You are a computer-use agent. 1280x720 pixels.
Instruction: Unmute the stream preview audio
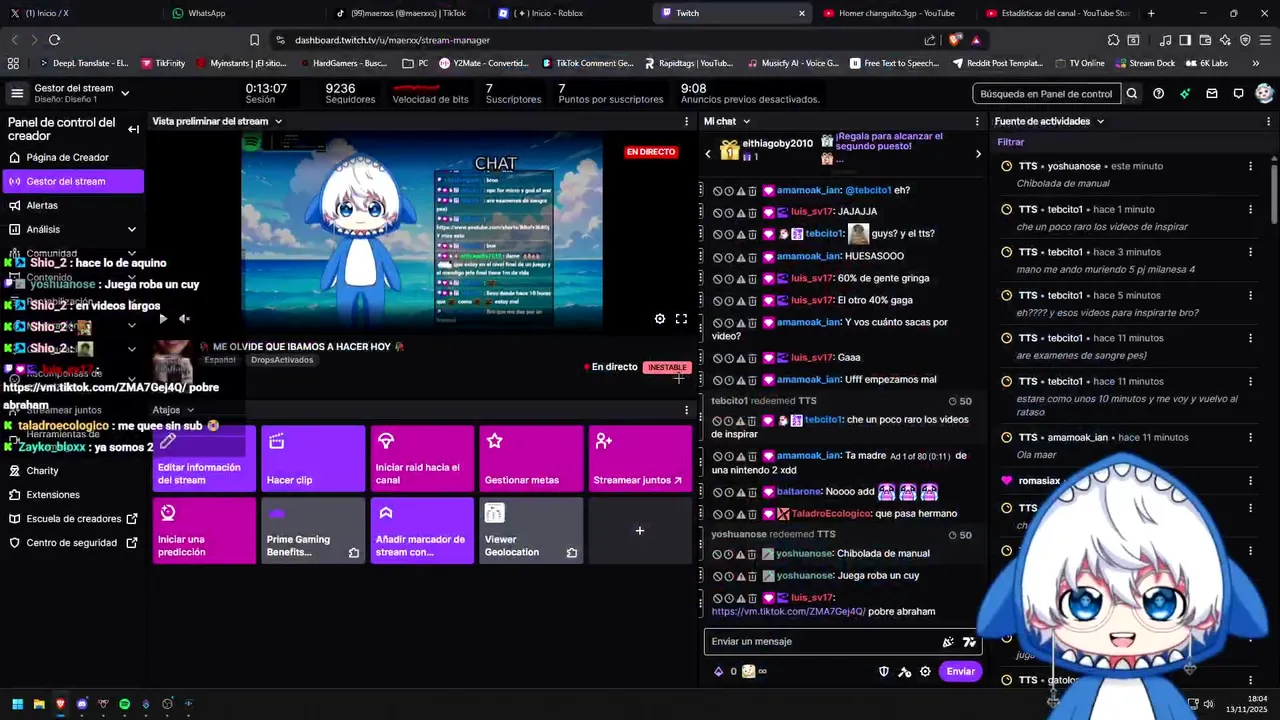click(x=184, y=319)
